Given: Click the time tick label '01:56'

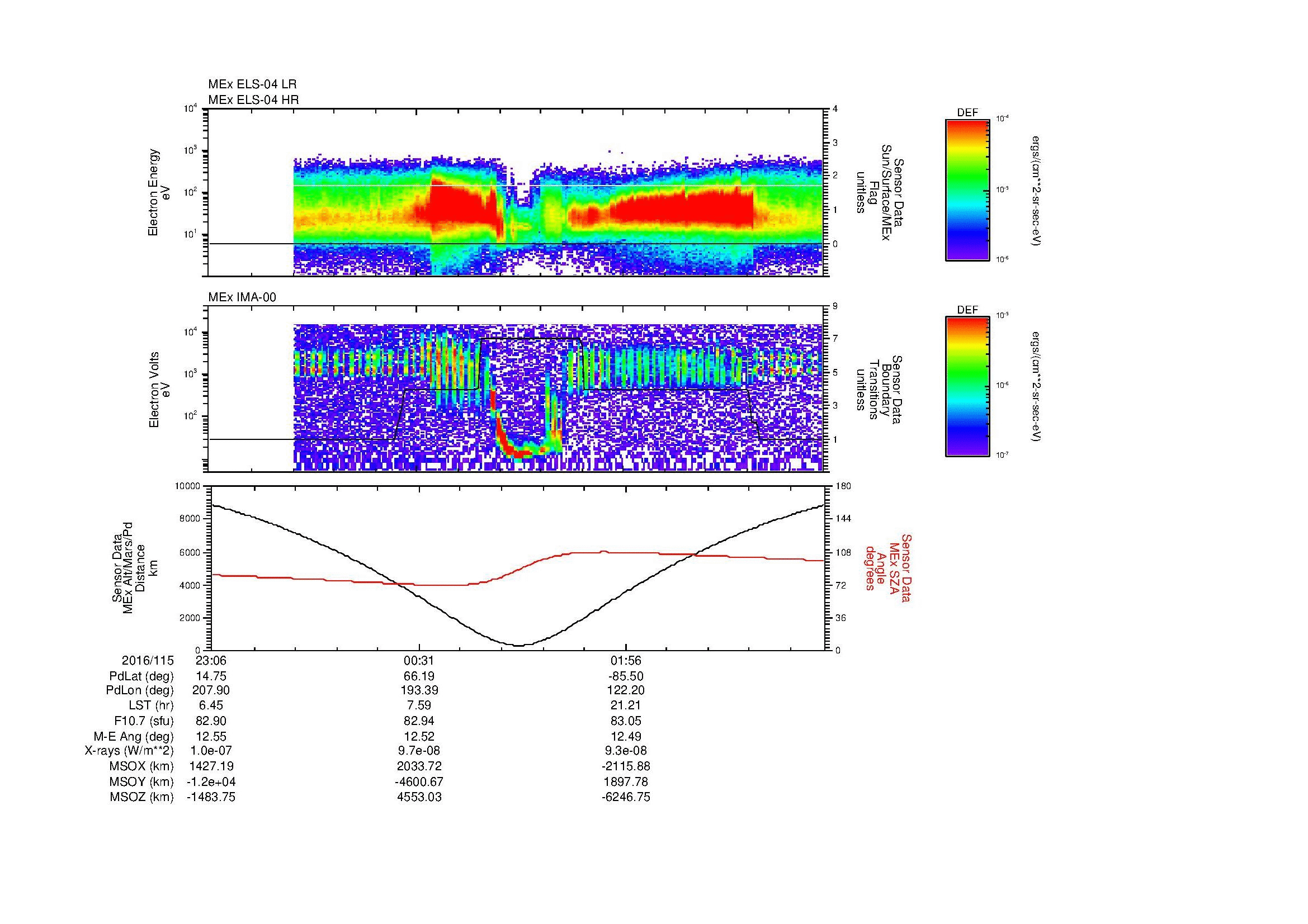Looking at the screenshot, I should tap(626, 660).
